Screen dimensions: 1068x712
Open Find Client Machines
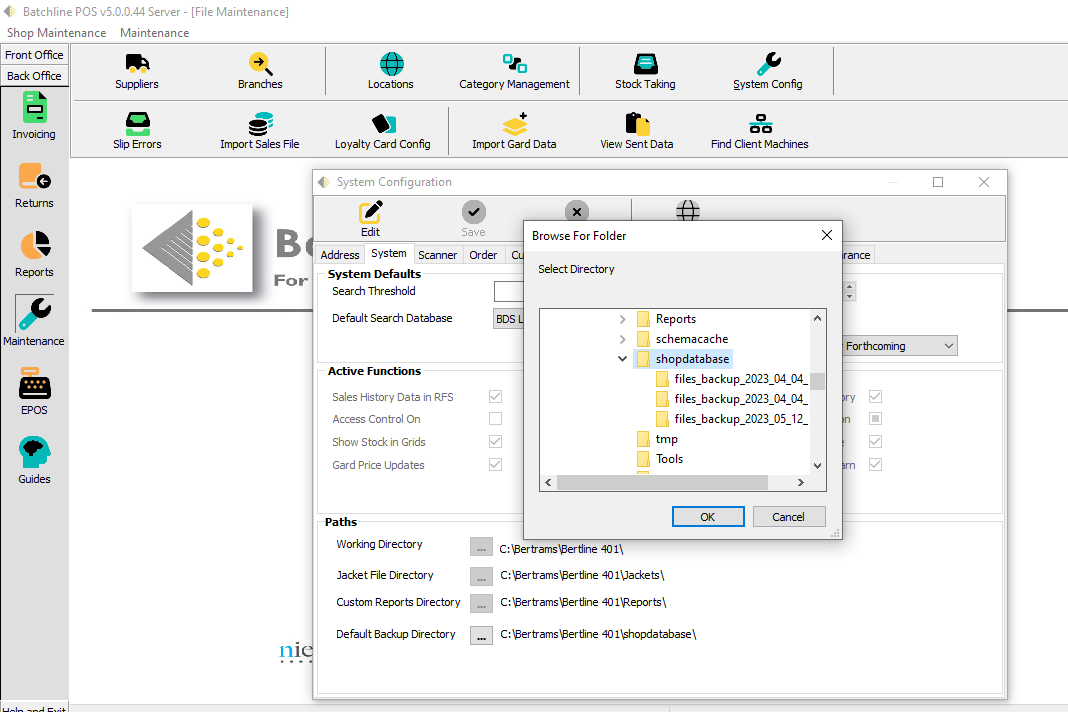pos(759,131)
